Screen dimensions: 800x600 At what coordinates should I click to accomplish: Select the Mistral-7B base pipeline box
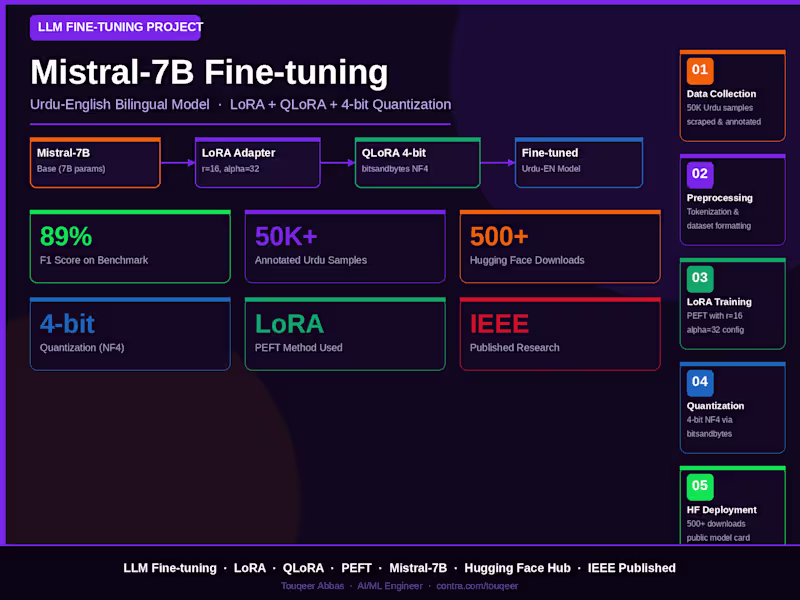pos(95,163)
